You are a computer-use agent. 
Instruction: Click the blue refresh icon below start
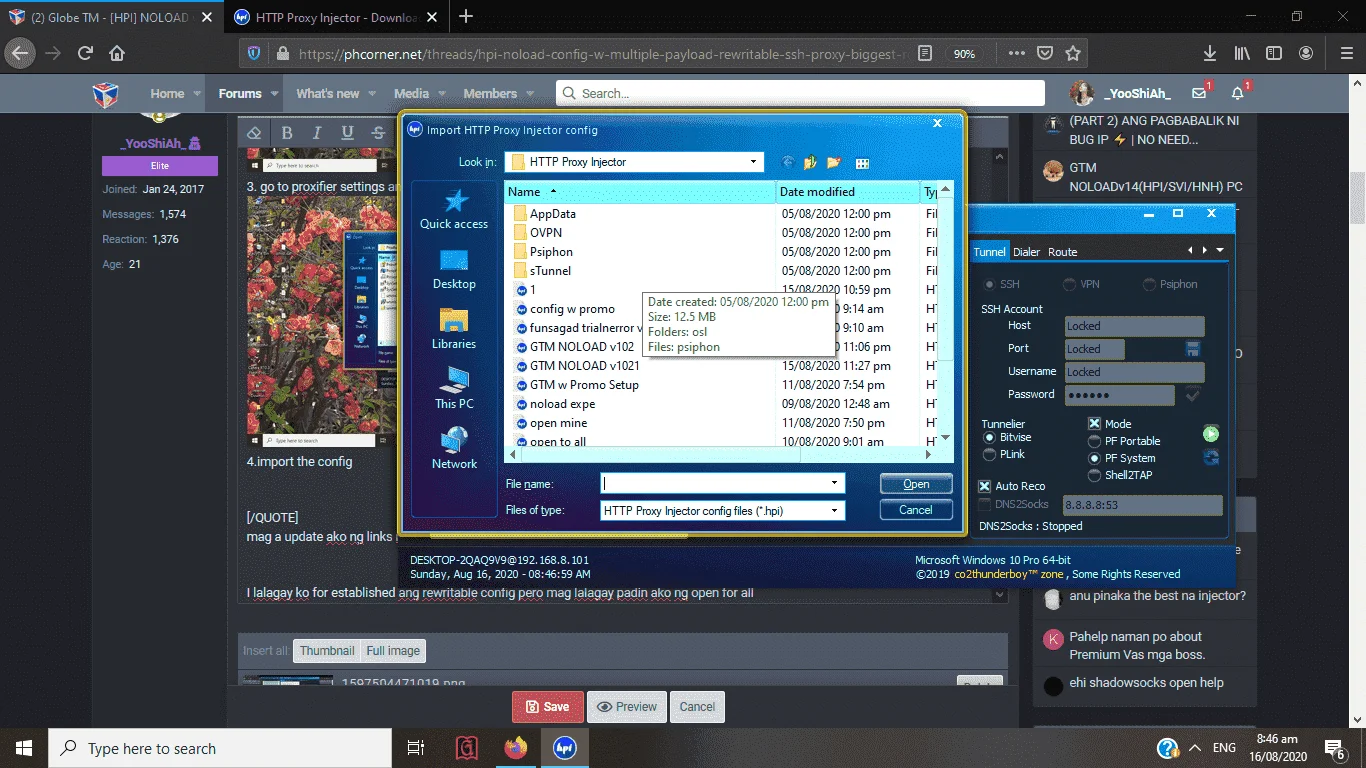[1211, 457]
